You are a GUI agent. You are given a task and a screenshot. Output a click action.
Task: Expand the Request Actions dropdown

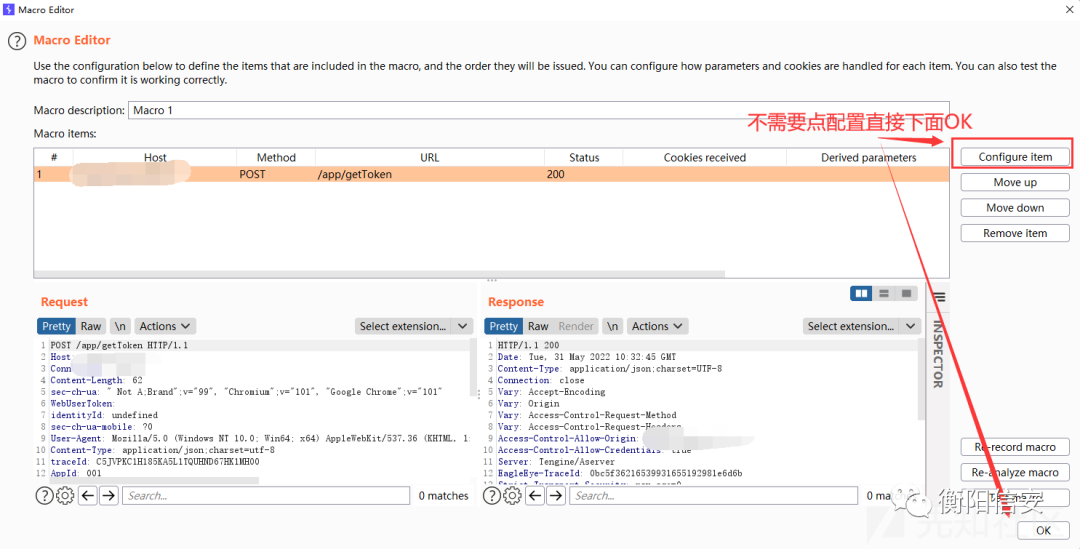pyautogui.click(x=165, y=326)
